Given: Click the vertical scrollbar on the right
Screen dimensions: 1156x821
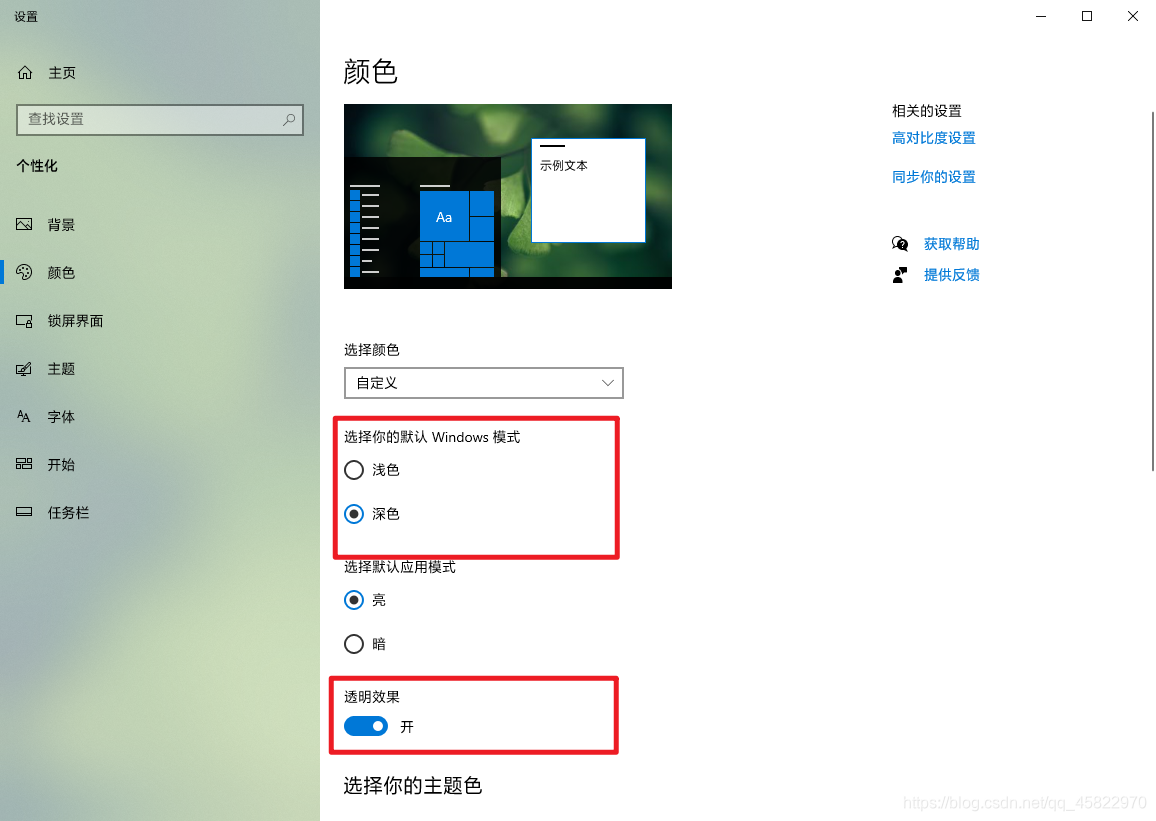Looking at the screenshot, I should click(1152, 291).
